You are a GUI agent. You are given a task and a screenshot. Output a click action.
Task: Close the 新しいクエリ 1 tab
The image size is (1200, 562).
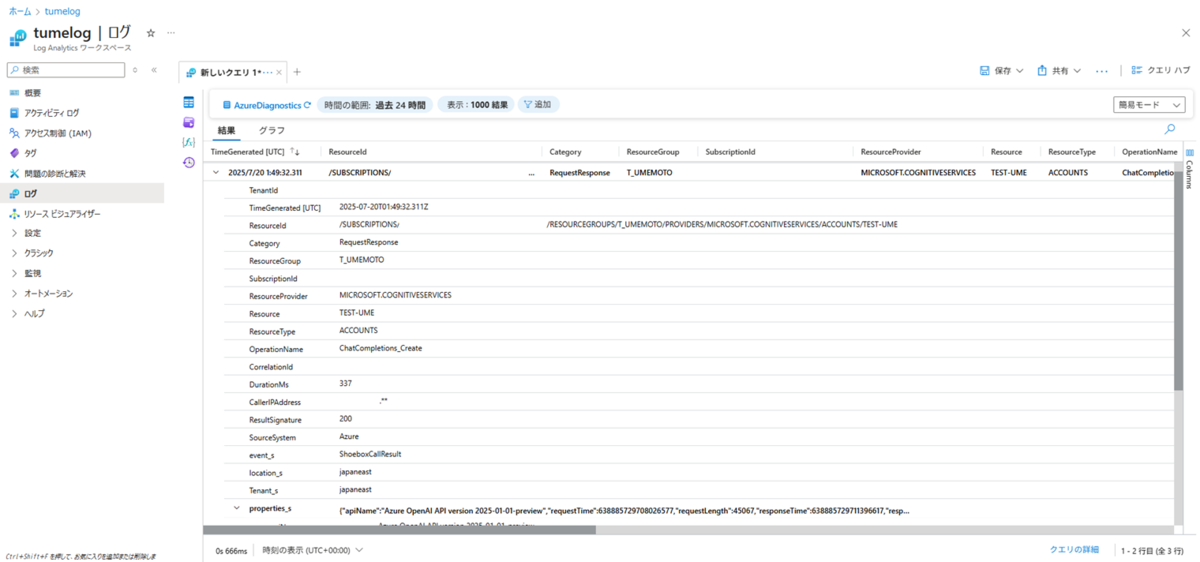pyautogui.click(x=279, y=72)
